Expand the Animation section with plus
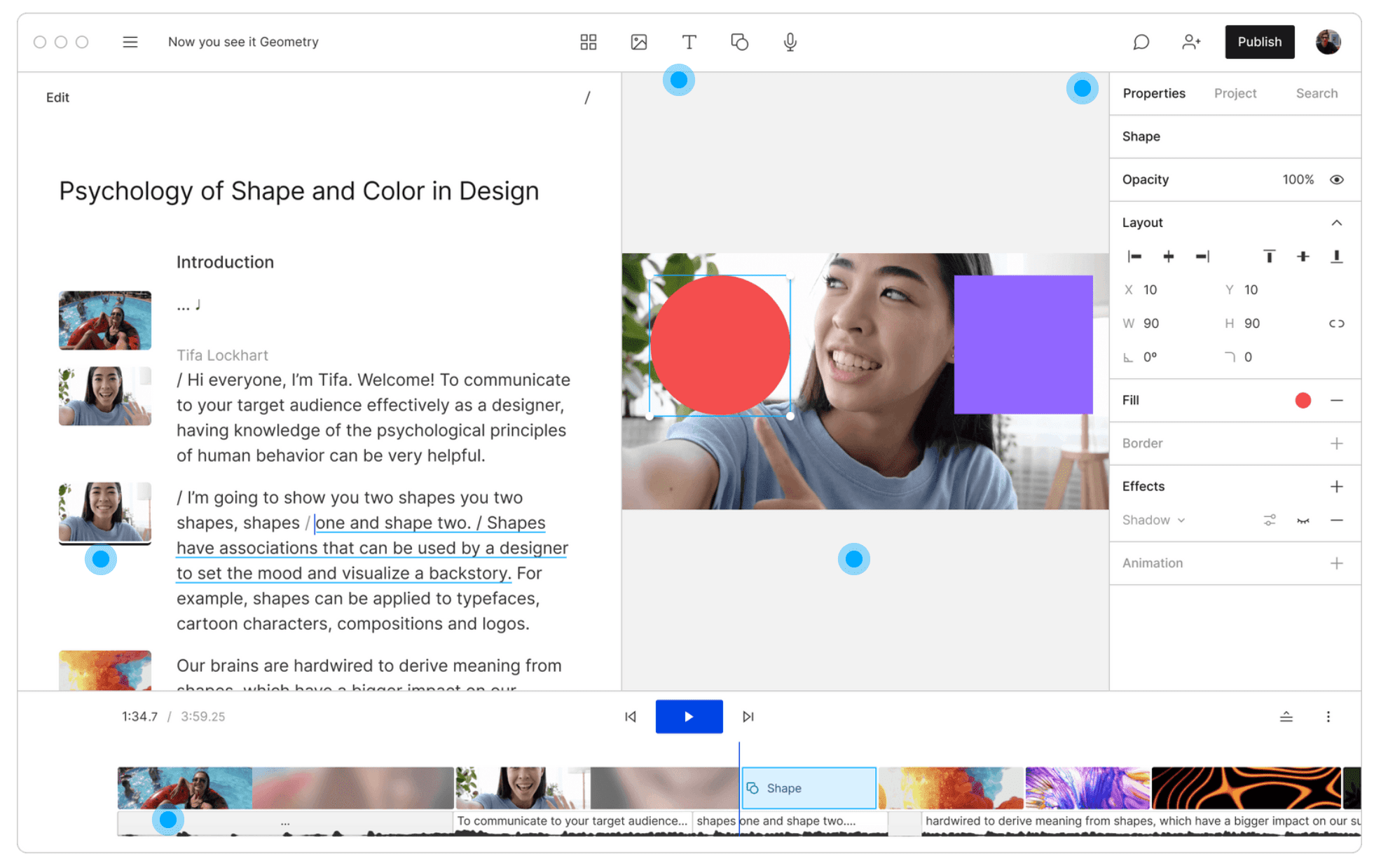 (1336, 563)
